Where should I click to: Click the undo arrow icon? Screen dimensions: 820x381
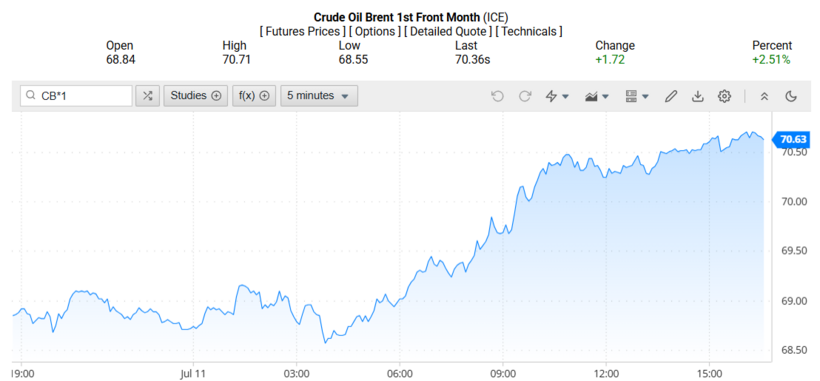pos(497,96)
